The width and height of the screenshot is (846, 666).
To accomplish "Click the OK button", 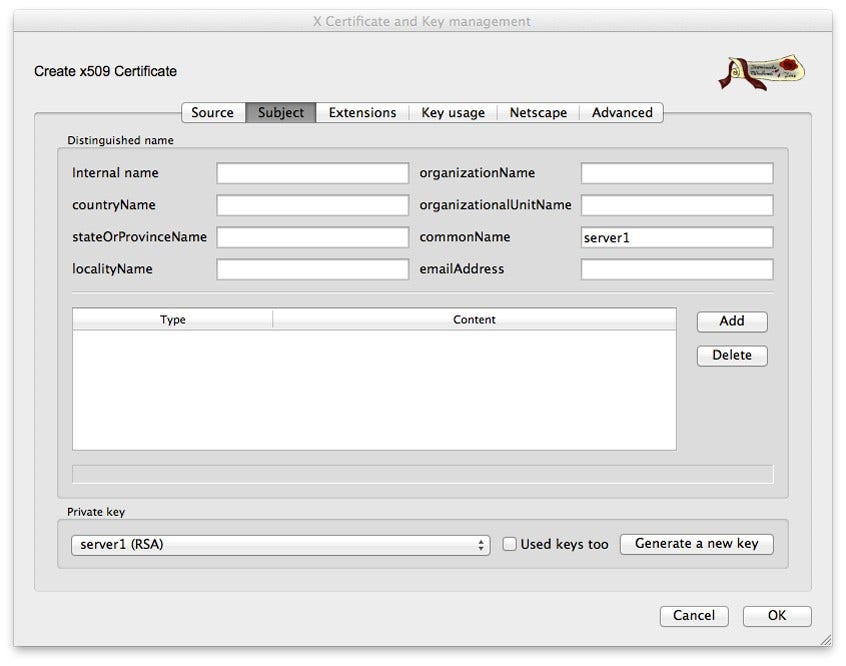I will [x=776, y=616].
